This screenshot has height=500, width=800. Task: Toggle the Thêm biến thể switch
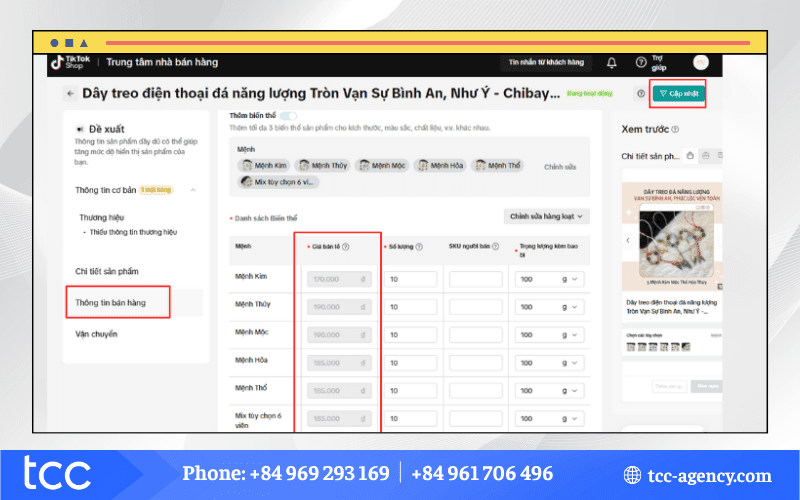click(x=288, y=116)
